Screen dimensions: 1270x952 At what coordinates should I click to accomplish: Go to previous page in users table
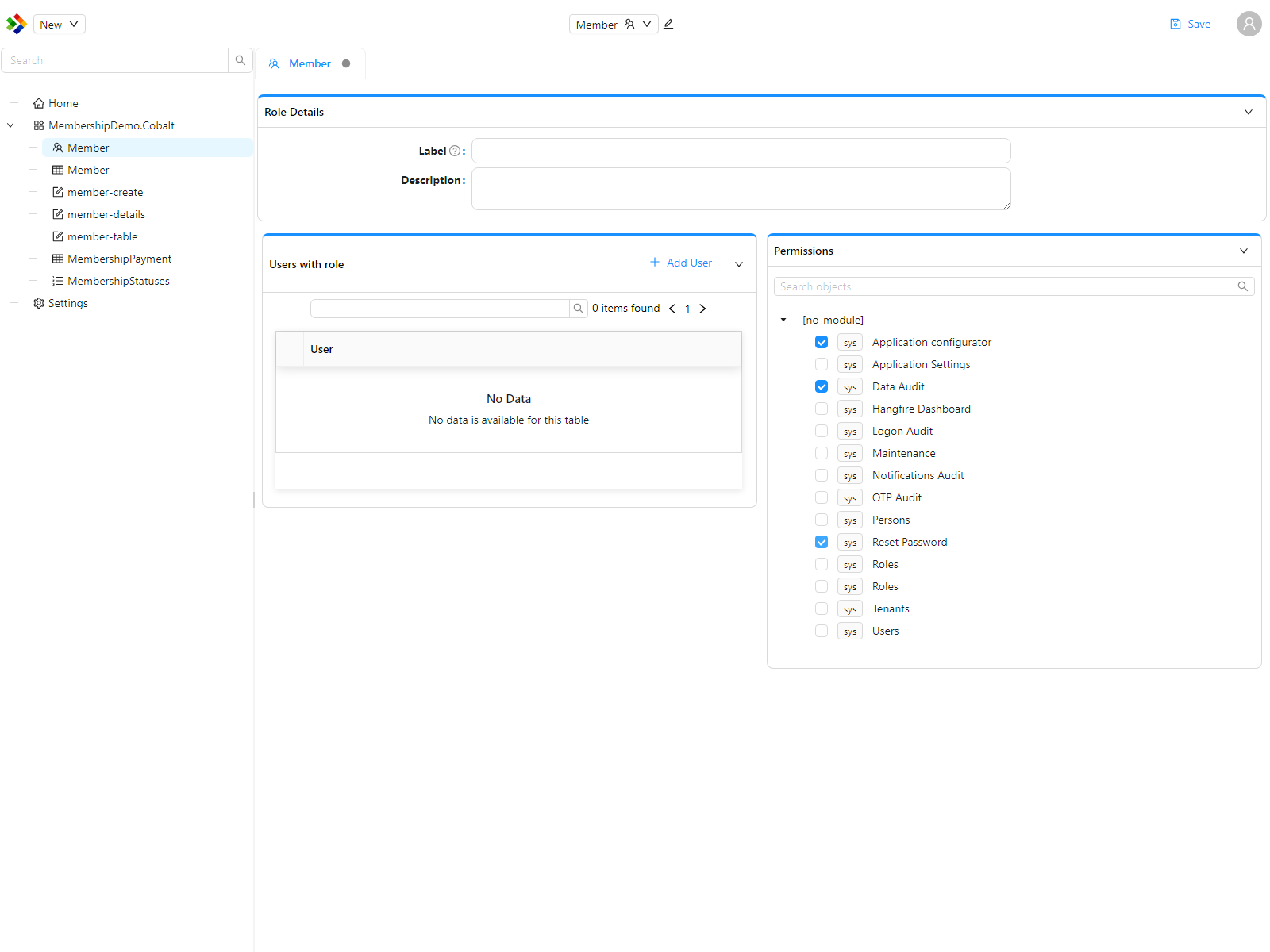click(x=672, y=309)
